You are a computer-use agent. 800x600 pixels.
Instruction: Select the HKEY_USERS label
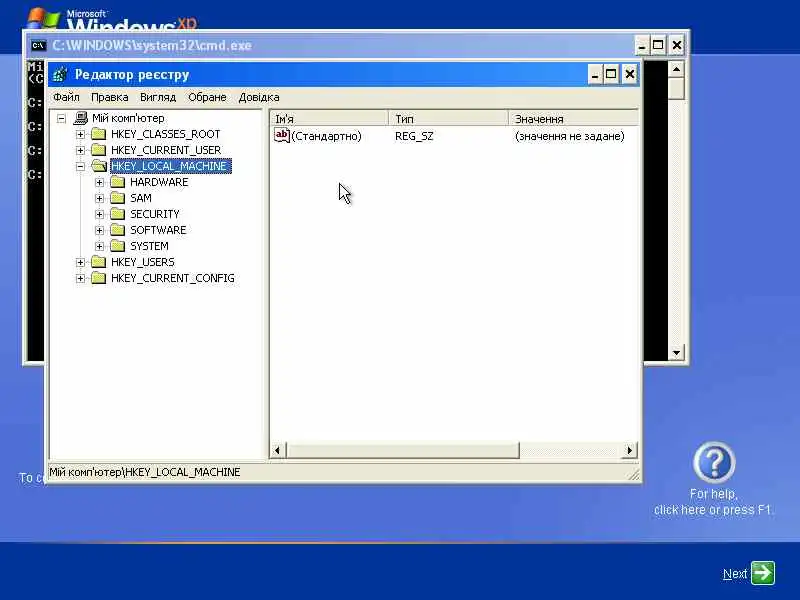(x=143, y=262)
